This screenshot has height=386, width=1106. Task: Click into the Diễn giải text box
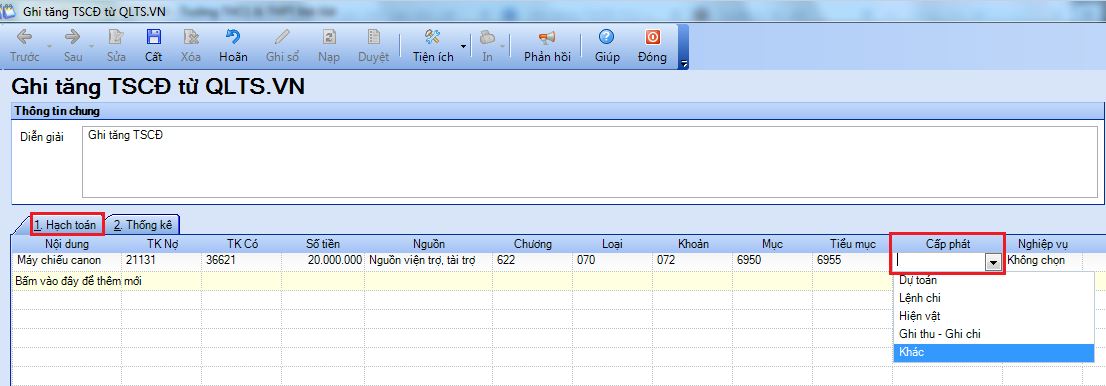point(590,162)
